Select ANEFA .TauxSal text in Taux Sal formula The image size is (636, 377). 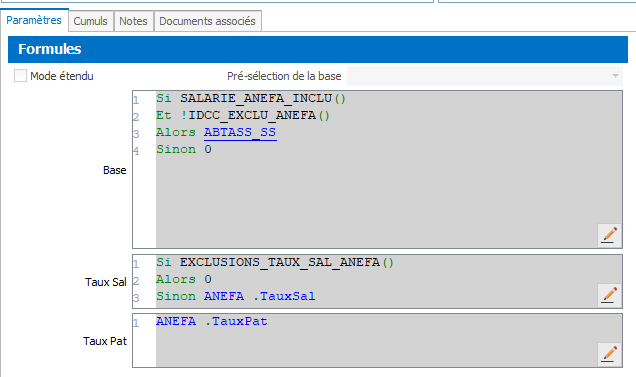tap(260, 296)
